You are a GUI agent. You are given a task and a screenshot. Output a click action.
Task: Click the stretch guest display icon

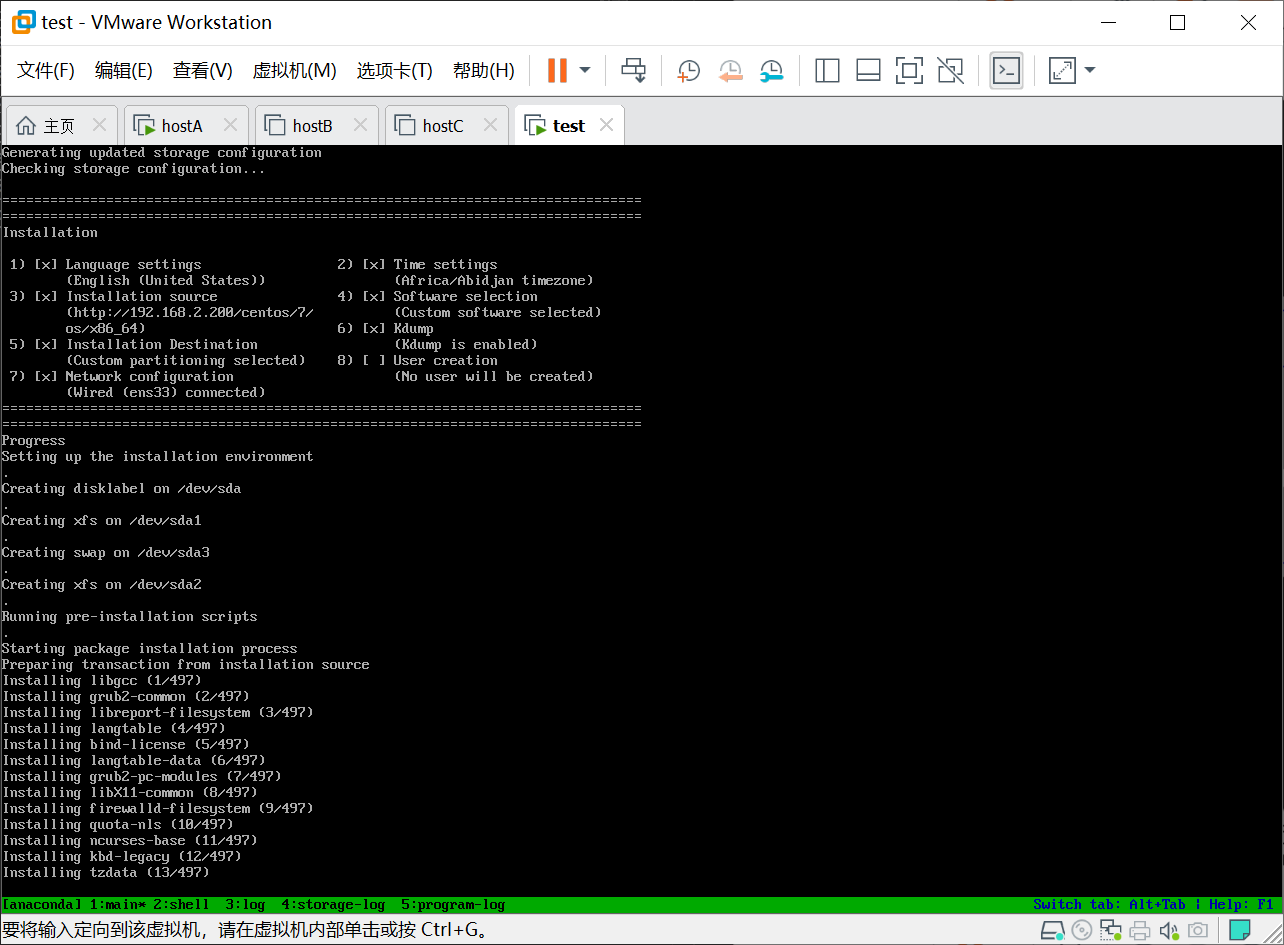point(1061,70)
